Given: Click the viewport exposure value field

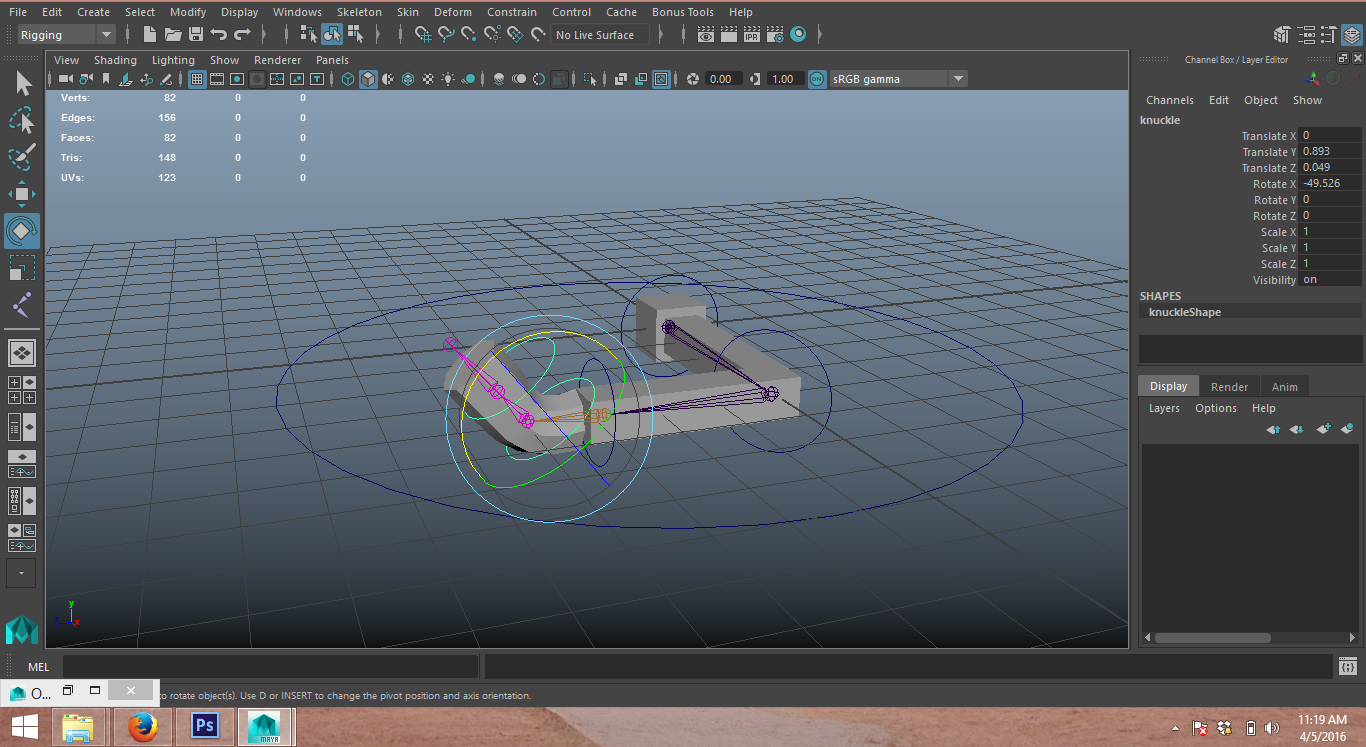Looking at the screenshot, I should click(722, 79).
